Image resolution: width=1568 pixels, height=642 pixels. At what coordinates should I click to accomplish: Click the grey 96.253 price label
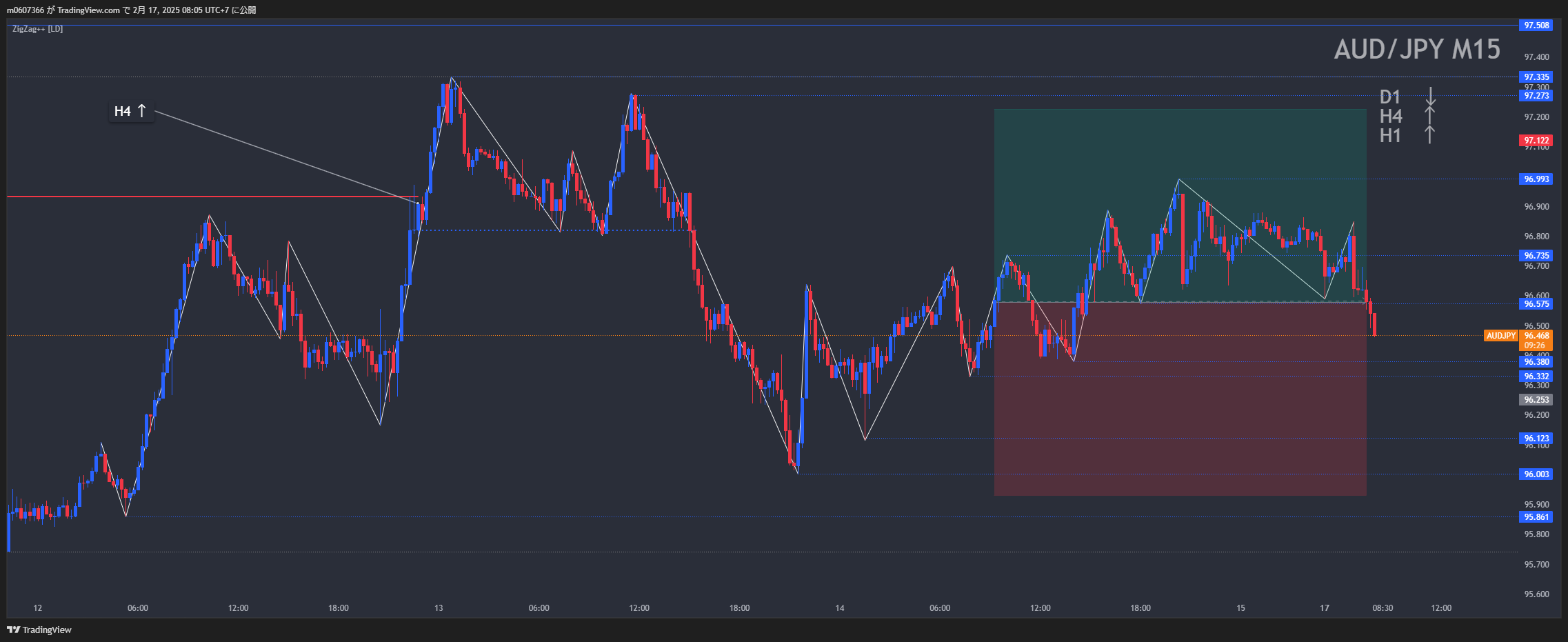[x=1536, y=400]
